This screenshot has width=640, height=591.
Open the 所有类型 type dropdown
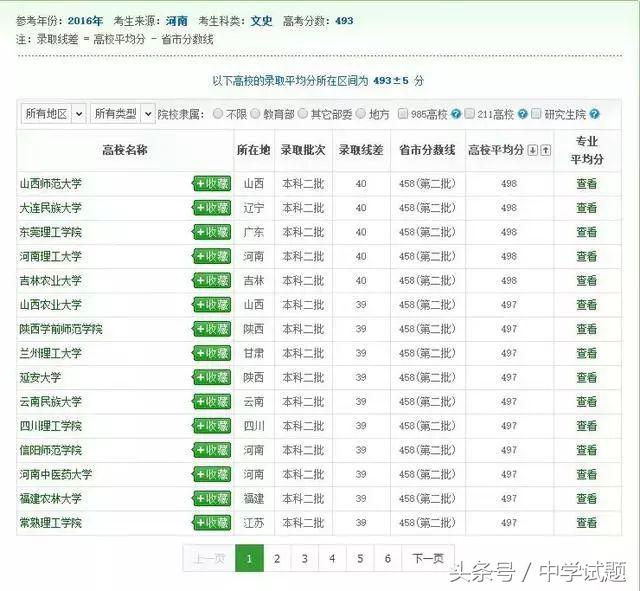point(122,113)
